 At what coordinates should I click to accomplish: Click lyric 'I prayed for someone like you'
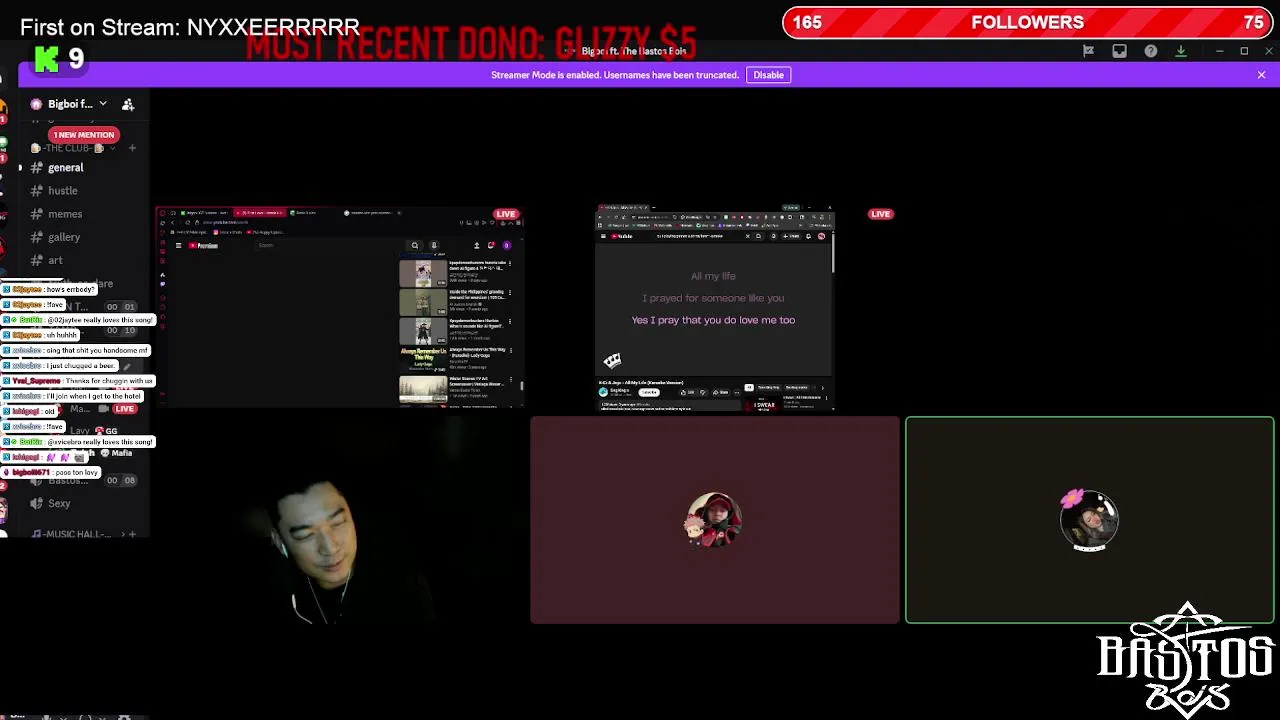tap(713, 298)
